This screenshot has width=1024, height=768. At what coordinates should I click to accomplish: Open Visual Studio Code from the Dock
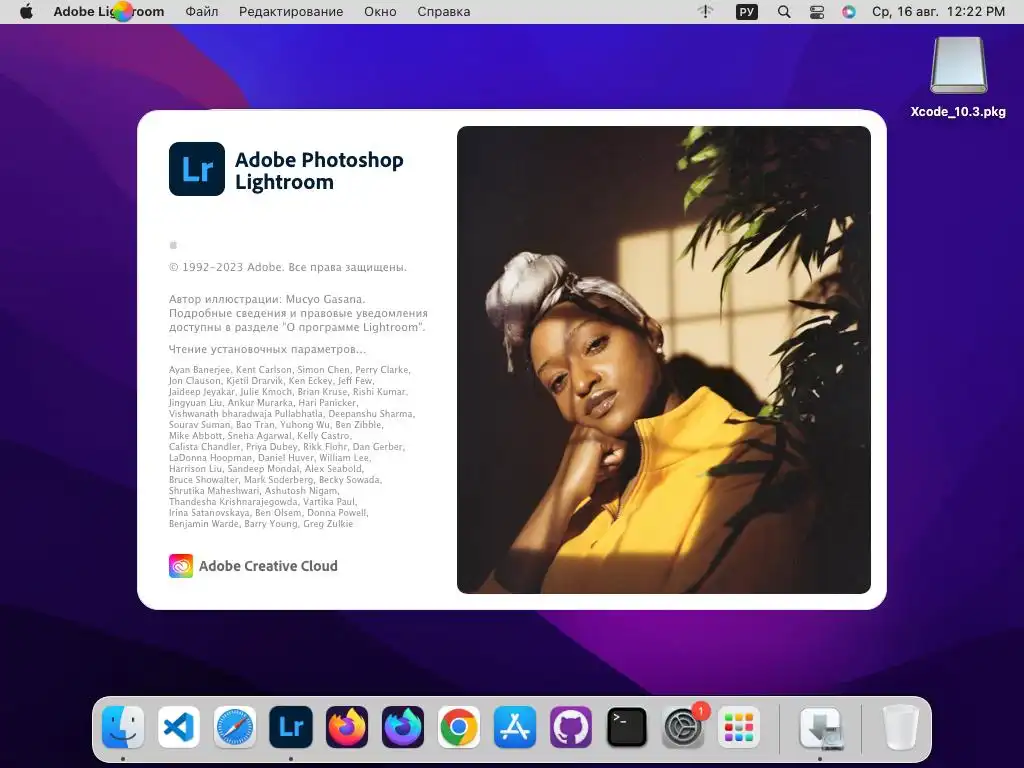click(x=179, y=726)
